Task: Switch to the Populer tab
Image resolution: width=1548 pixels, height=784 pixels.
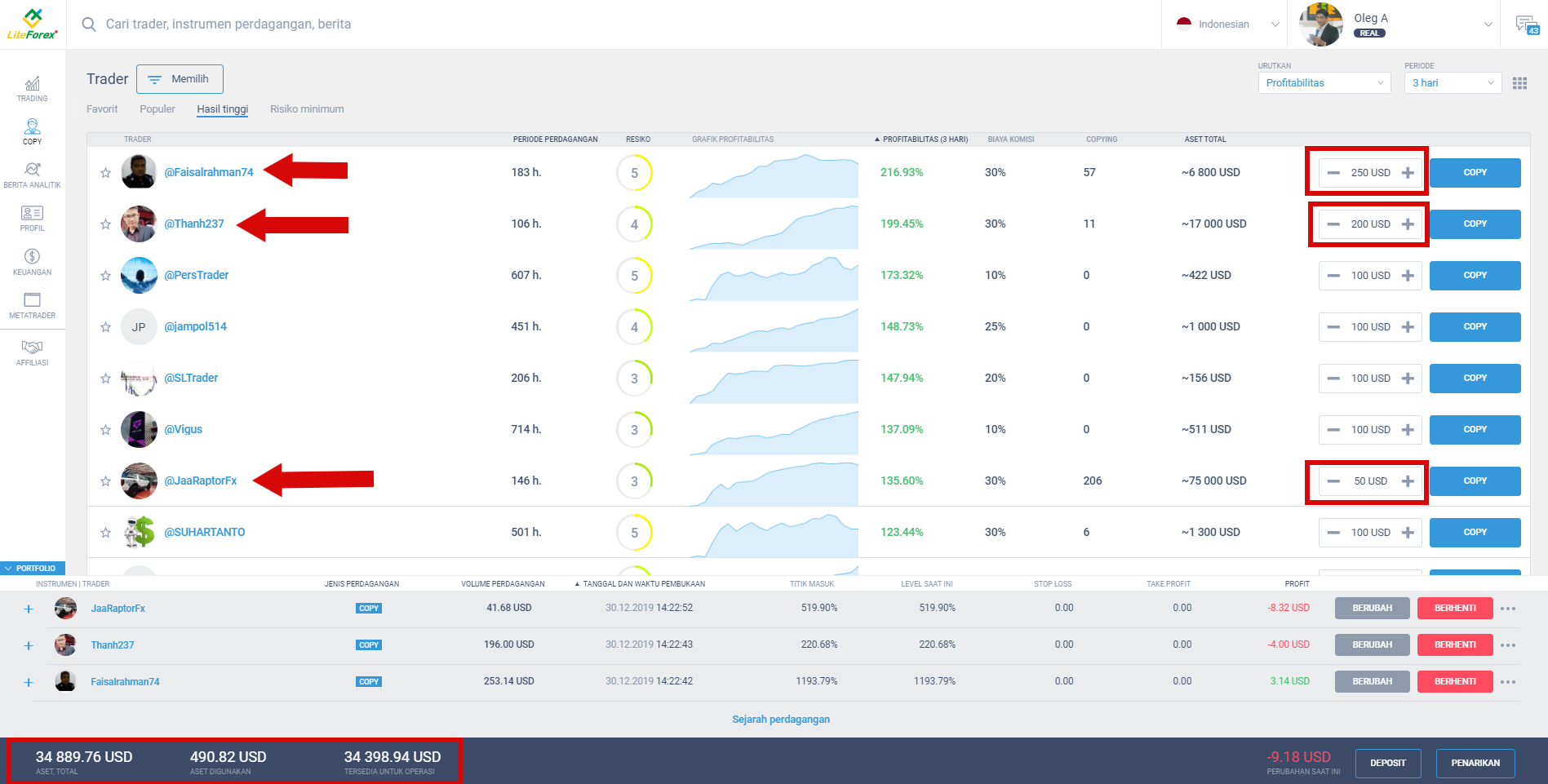Action: 157,109
